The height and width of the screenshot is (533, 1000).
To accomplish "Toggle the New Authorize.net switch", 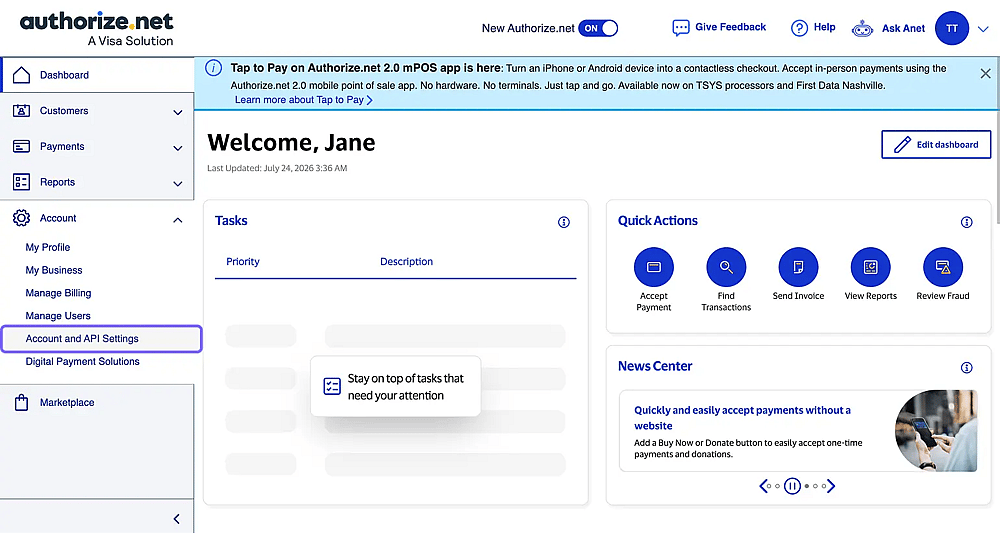I will pyautogui.click(x=598, y=28).
